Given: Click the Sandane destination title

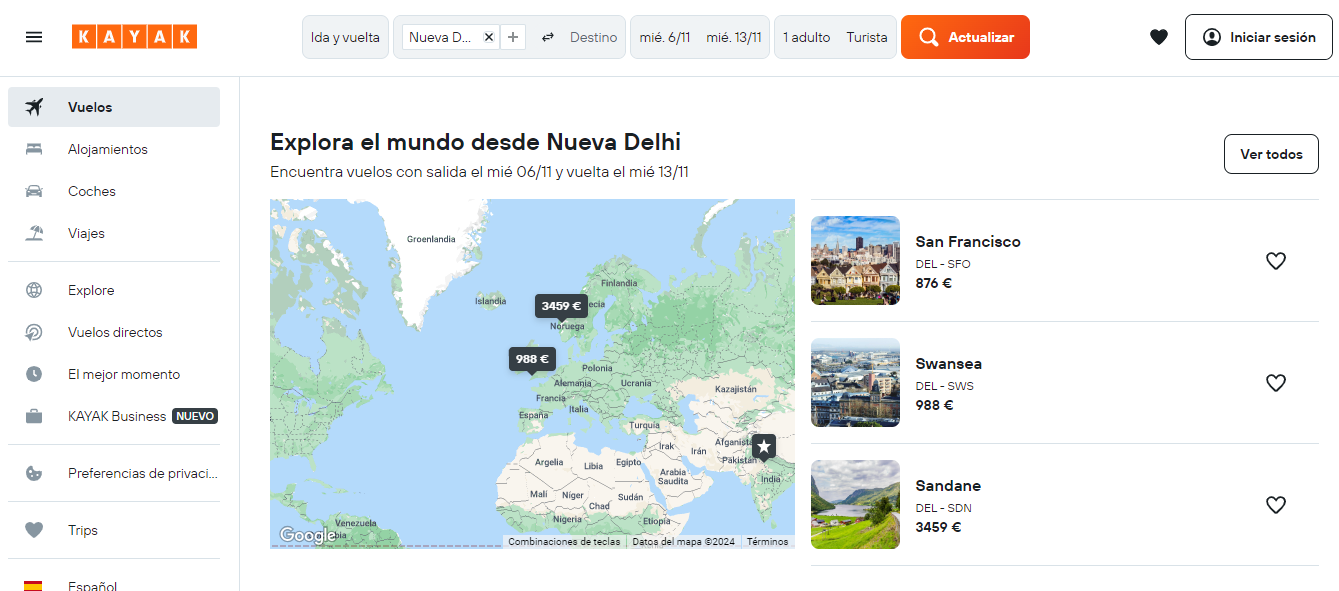Looking at the screenshot, I should point(948,486).
